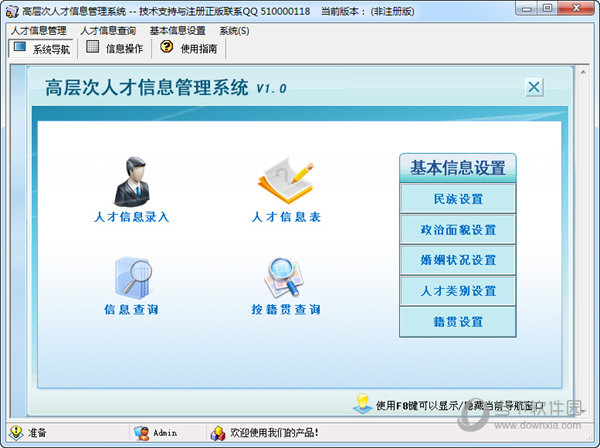Open the 基本信息设置 menu
Viewport: 600px width, 448px height.
coord(178,31)
